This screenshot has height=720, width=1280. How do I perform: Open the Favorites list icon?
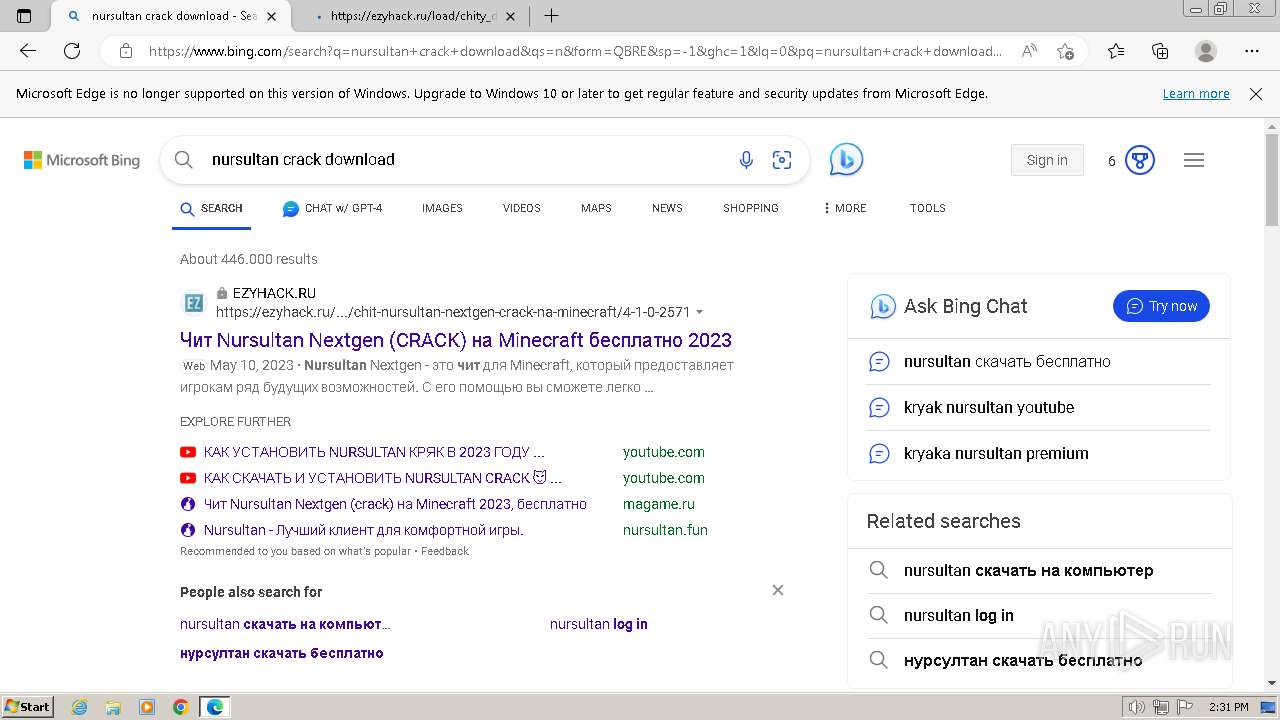pyautogui.click(x=1116, y=51)
